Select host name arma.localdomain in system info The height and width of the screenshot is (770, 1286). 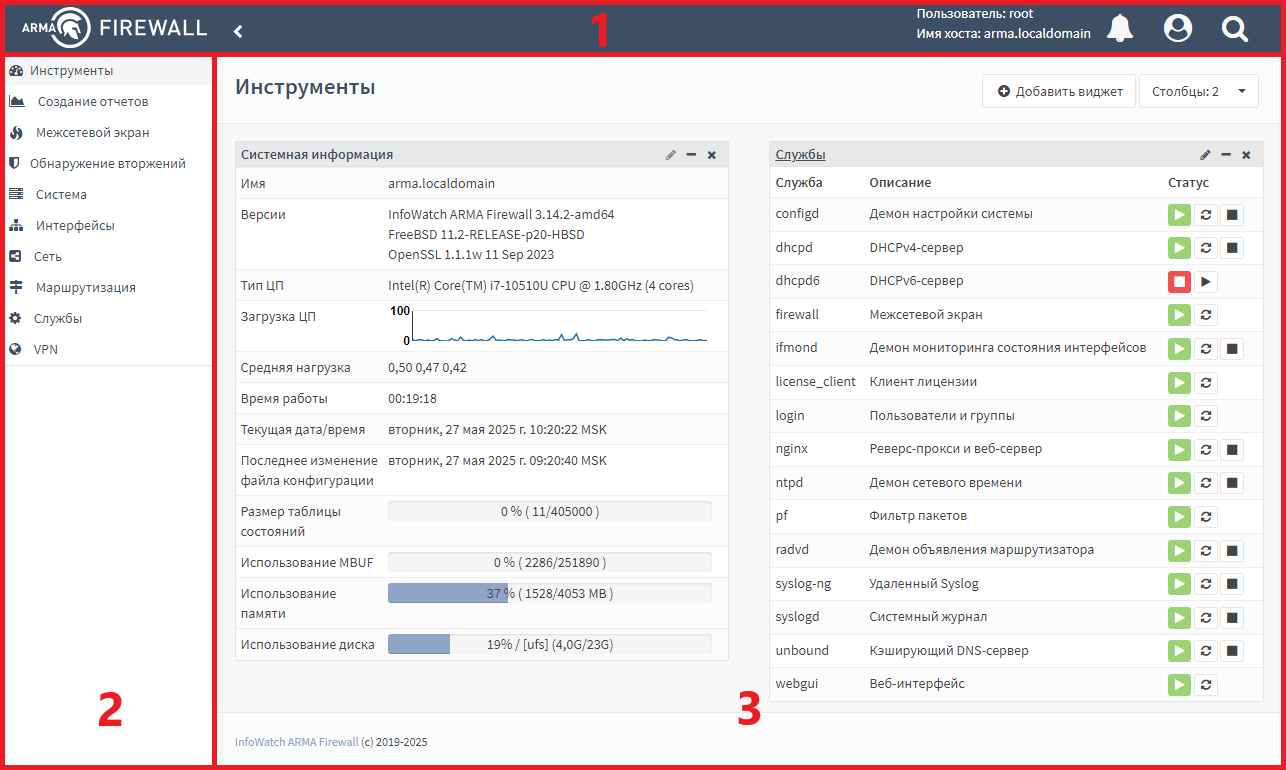(x=441, y=183)
